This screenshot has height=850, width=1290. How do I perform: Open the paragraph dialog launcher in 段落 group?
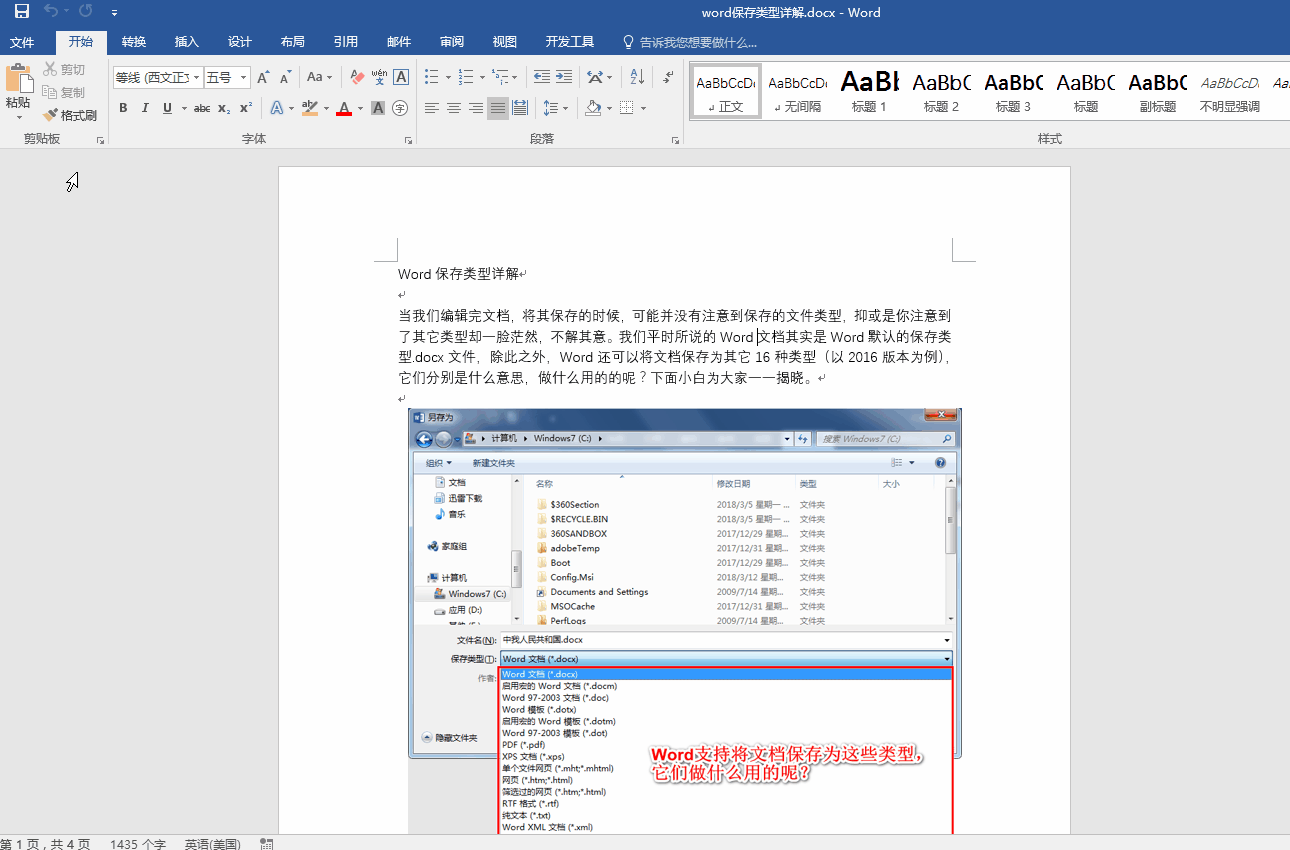tap(675, 141)
